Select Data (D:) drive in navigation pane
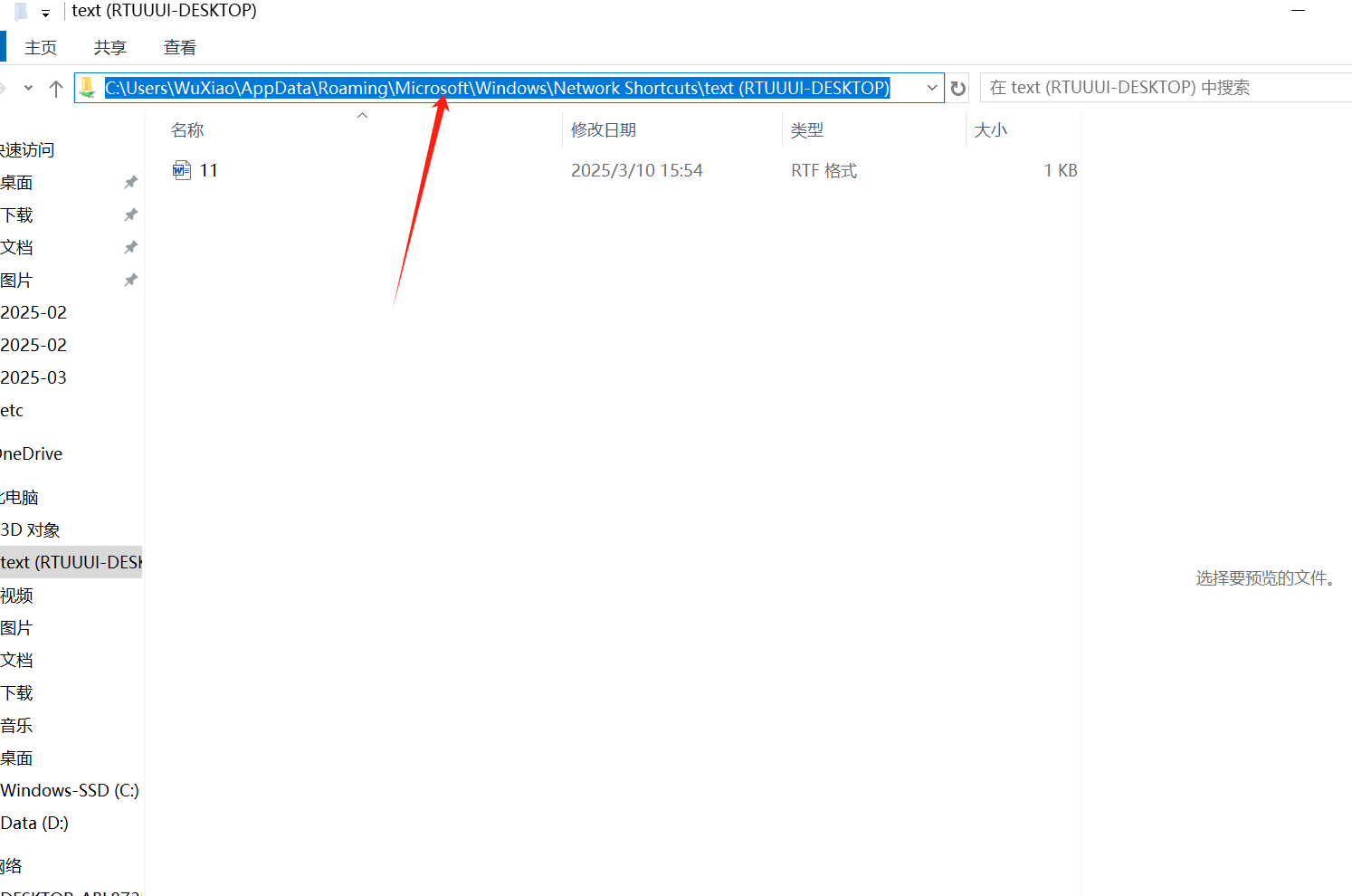 click(34, 823)
